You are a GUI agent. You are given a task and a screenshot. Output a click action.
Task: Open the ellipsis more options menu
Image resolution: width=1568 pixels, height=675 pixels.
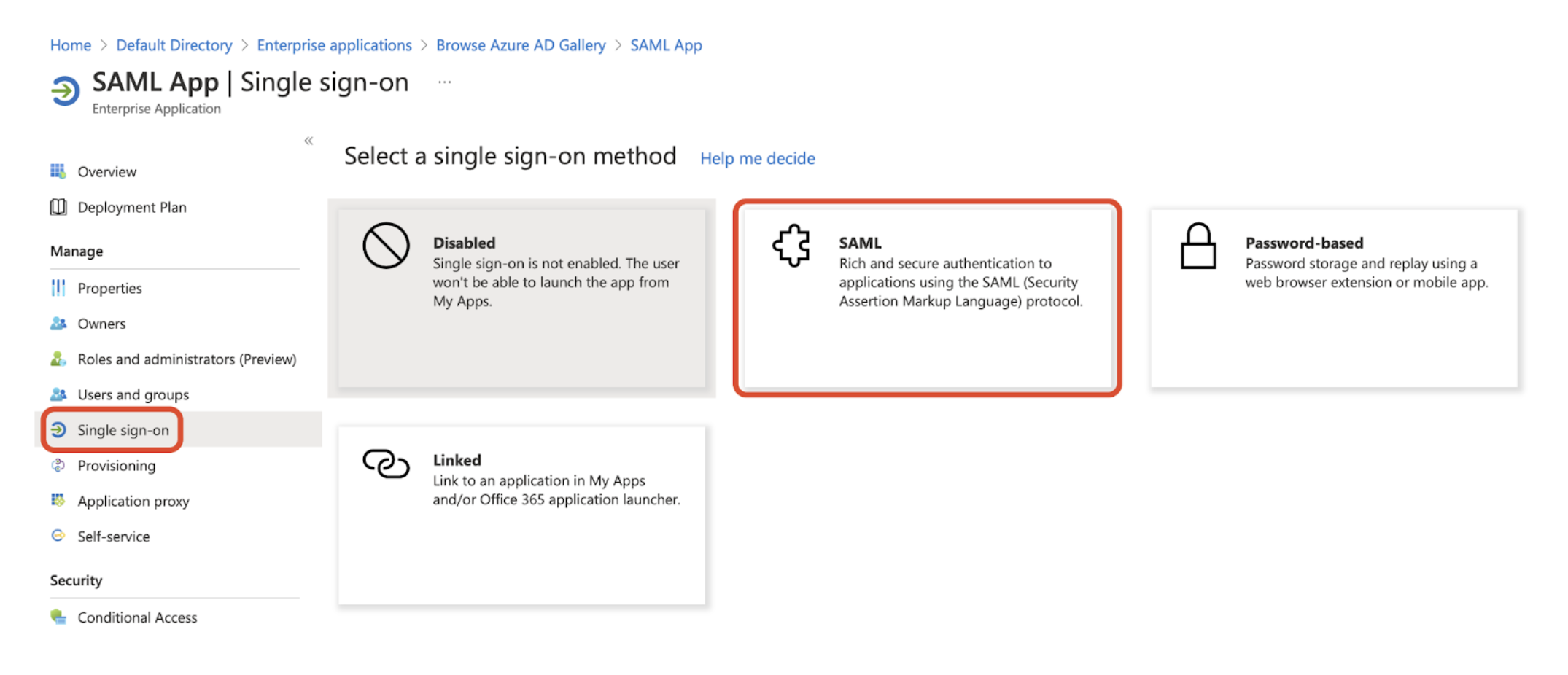point(444,83)
